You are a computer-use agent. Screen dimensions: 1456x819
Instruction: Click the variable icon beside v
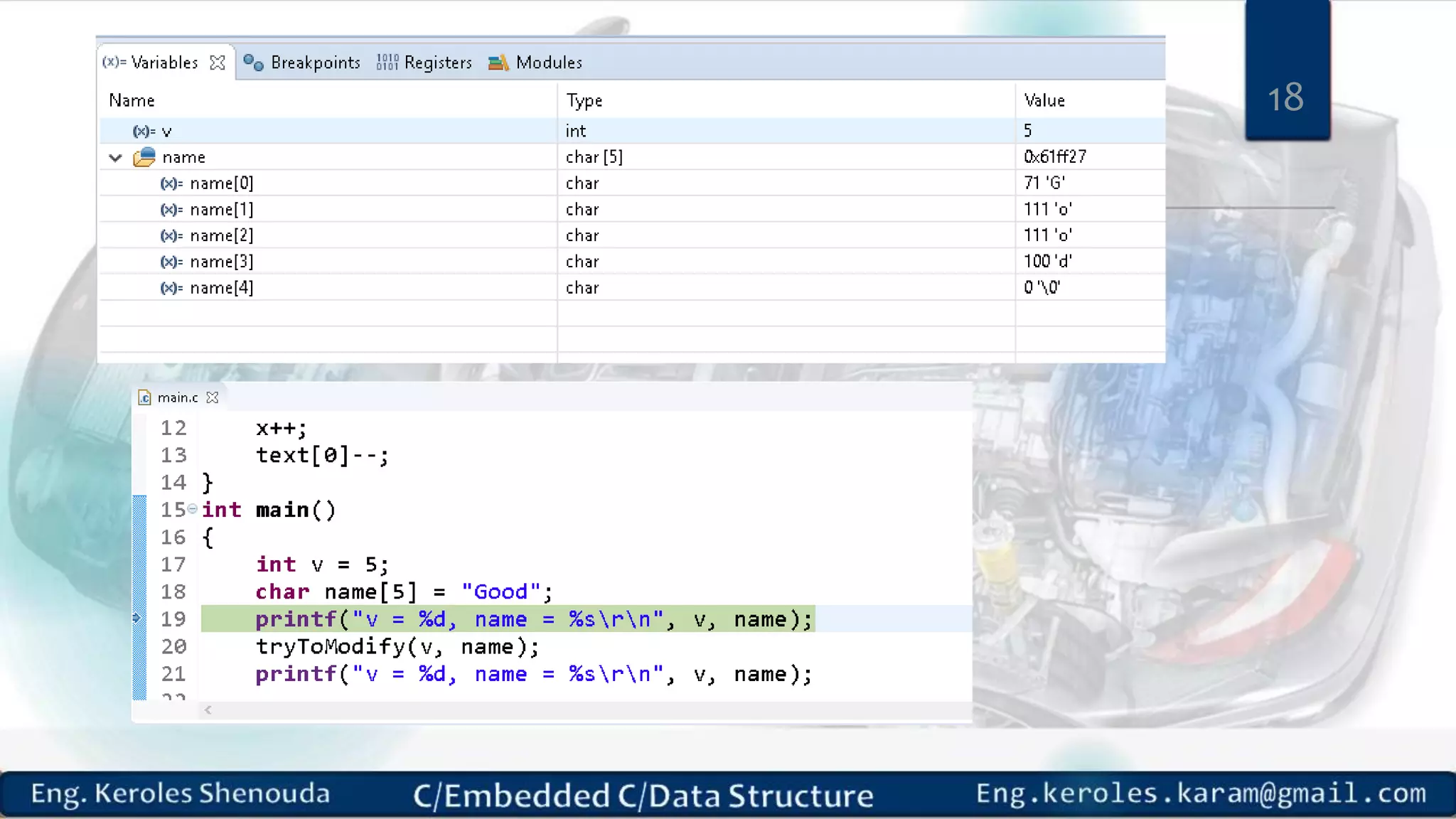[x=144, y=132]
